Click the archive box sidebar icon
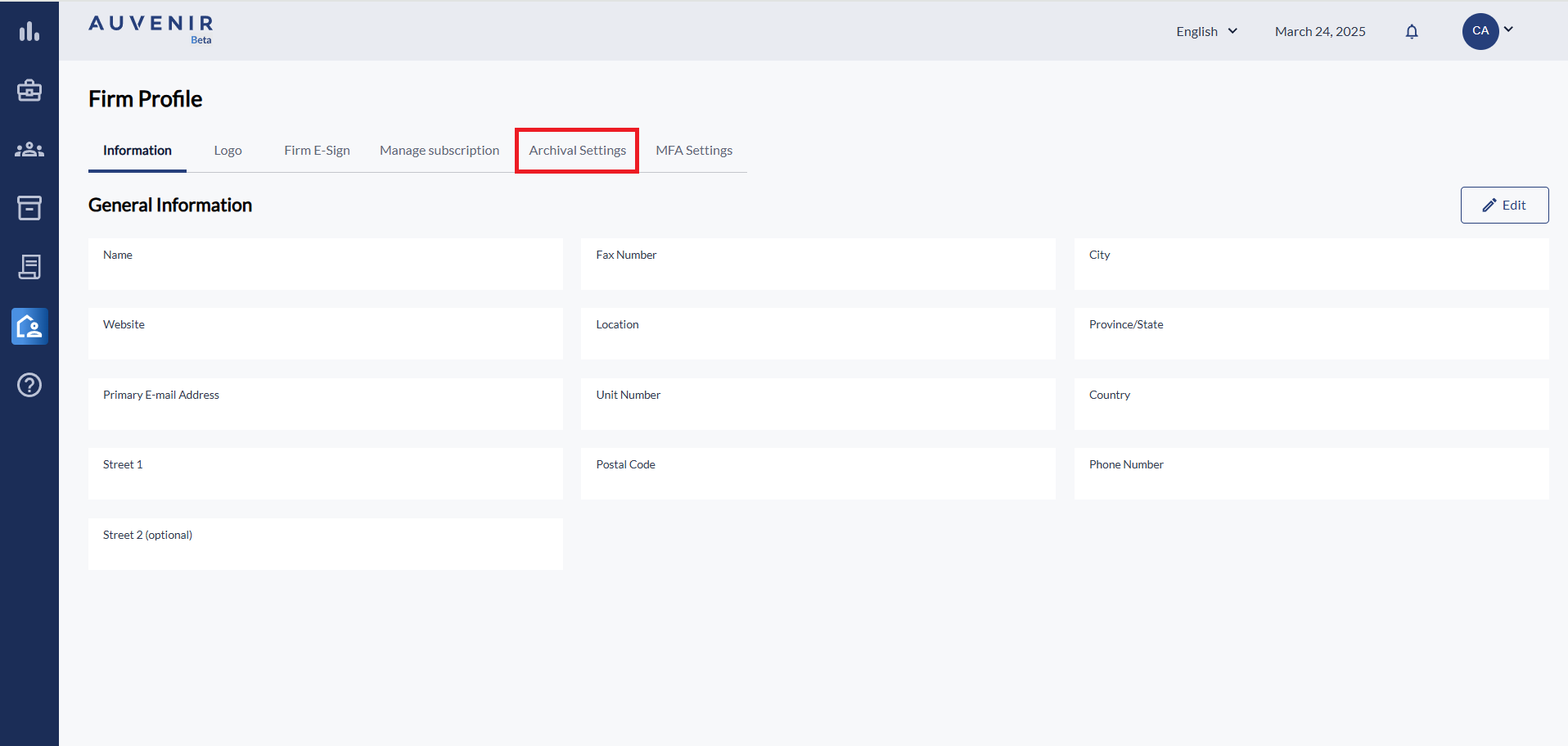The height and width of the screenshot is (746, 1568). pos(29,208)
